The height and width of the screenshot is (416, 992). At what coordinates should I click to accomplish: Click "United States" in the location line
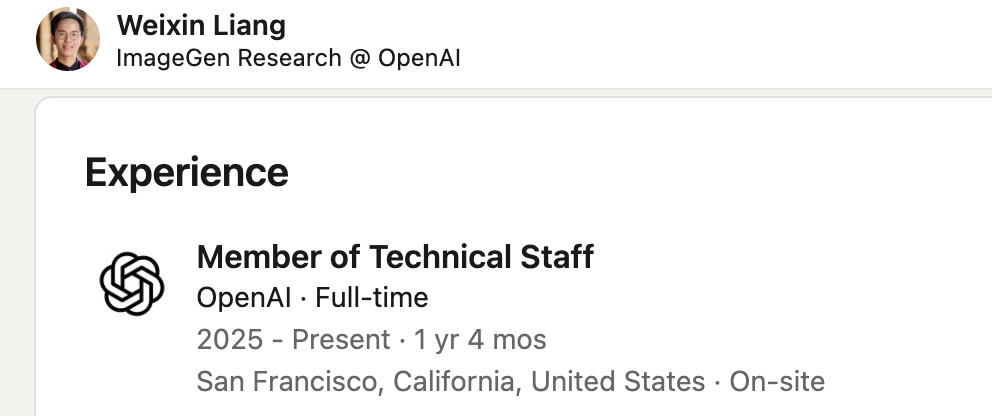[617, 381]
